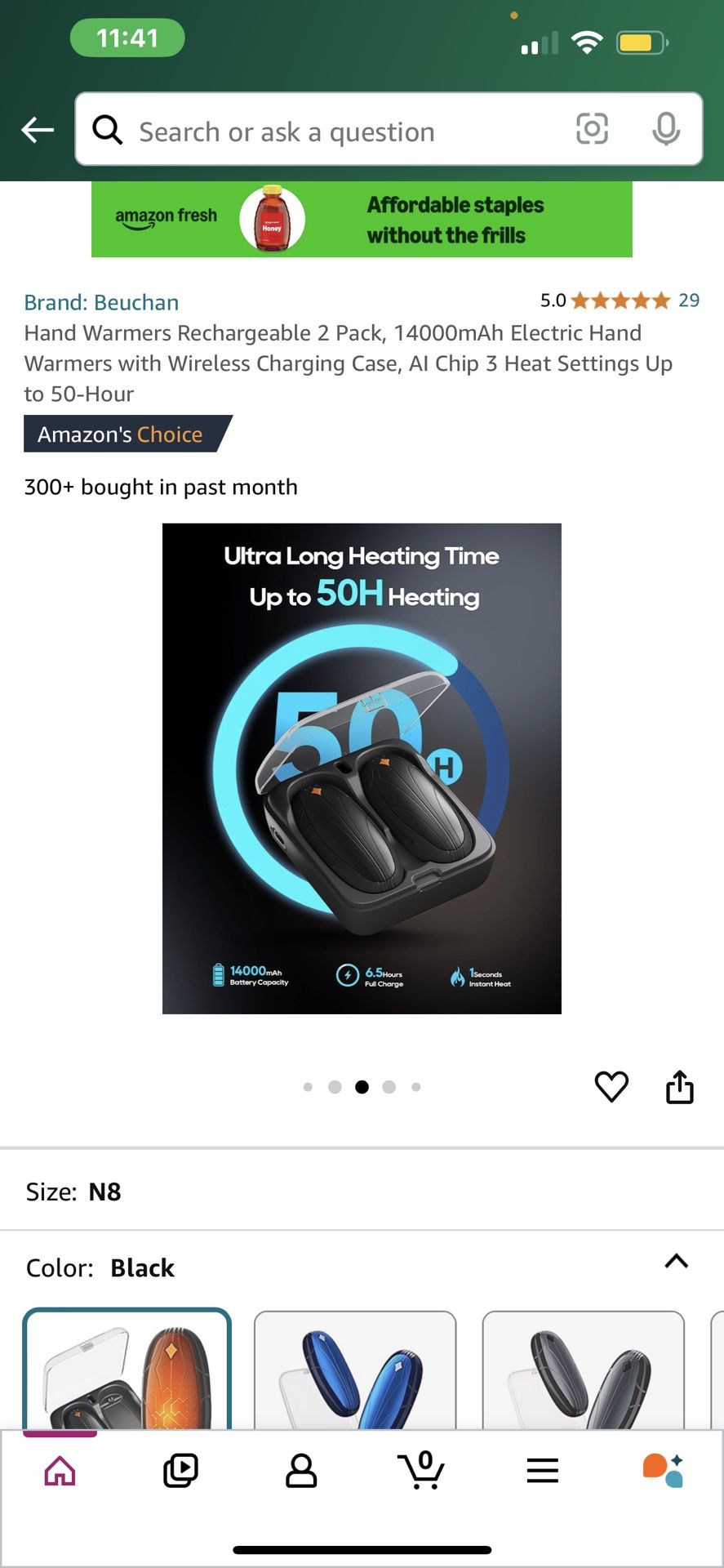The height and width of the screenshot is (1568, 724).
Task: Open the 29 ratings link
Action: (x=689, y=301)
